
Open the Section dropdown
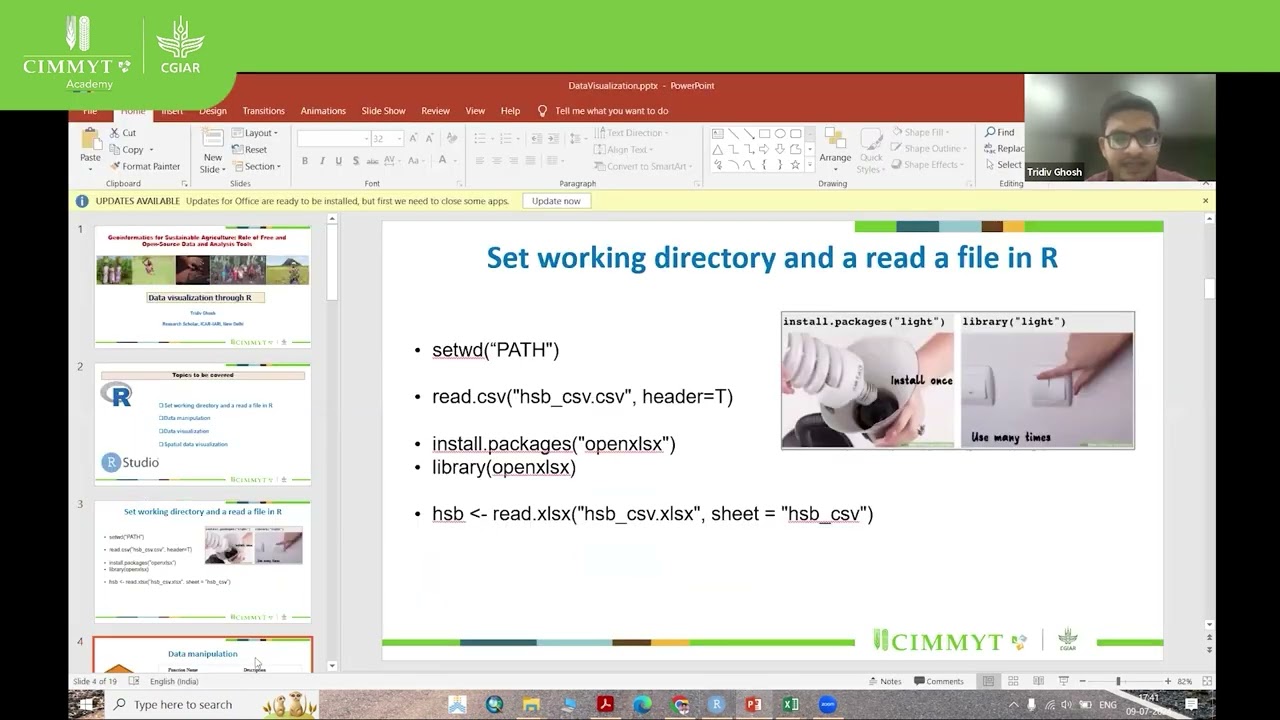(x=257, y=166)
